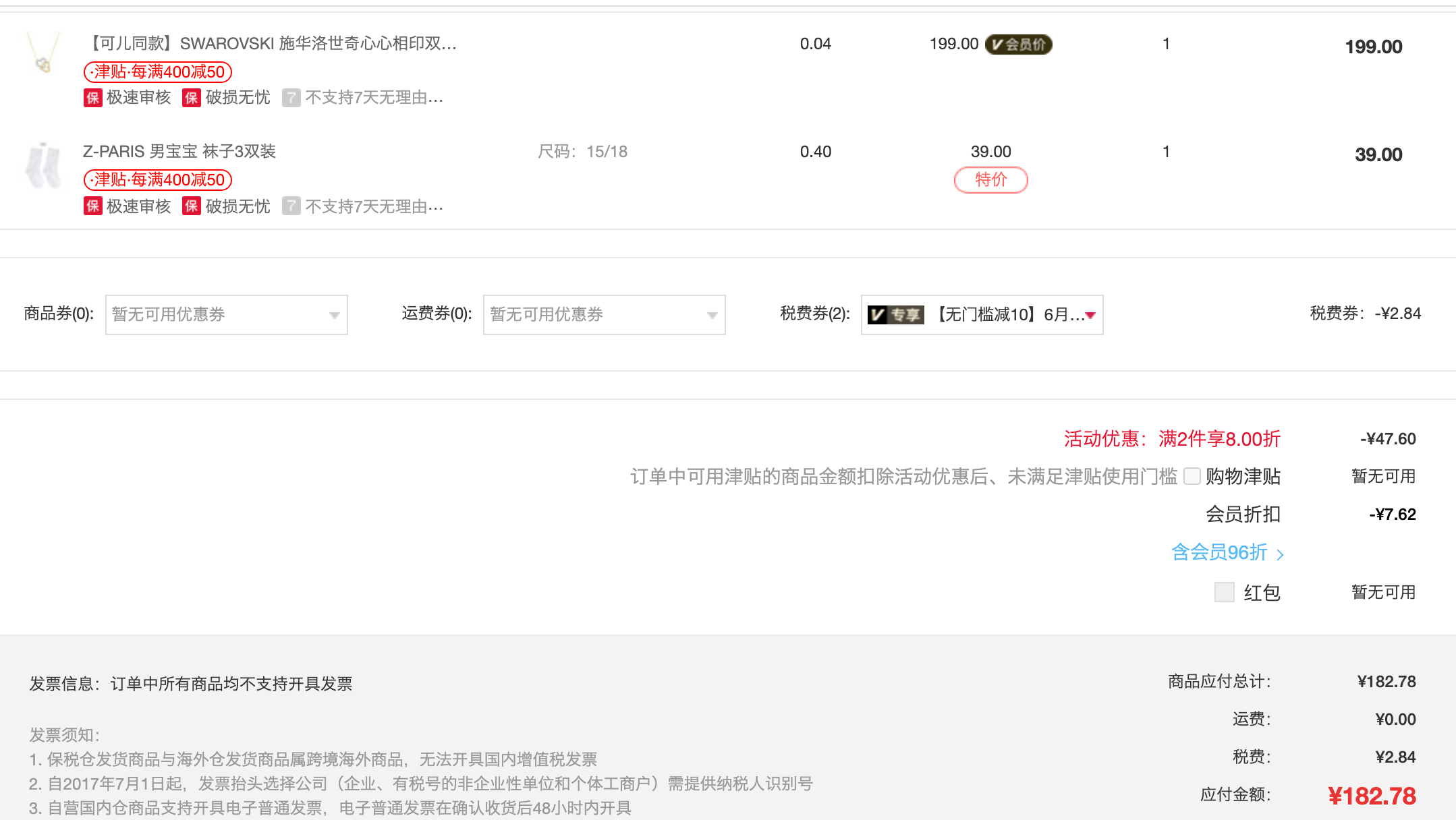1456x820 pixels.
Task: Click 极速审核 label in SWAROVSKI row
Action: [x=139, y=98]
